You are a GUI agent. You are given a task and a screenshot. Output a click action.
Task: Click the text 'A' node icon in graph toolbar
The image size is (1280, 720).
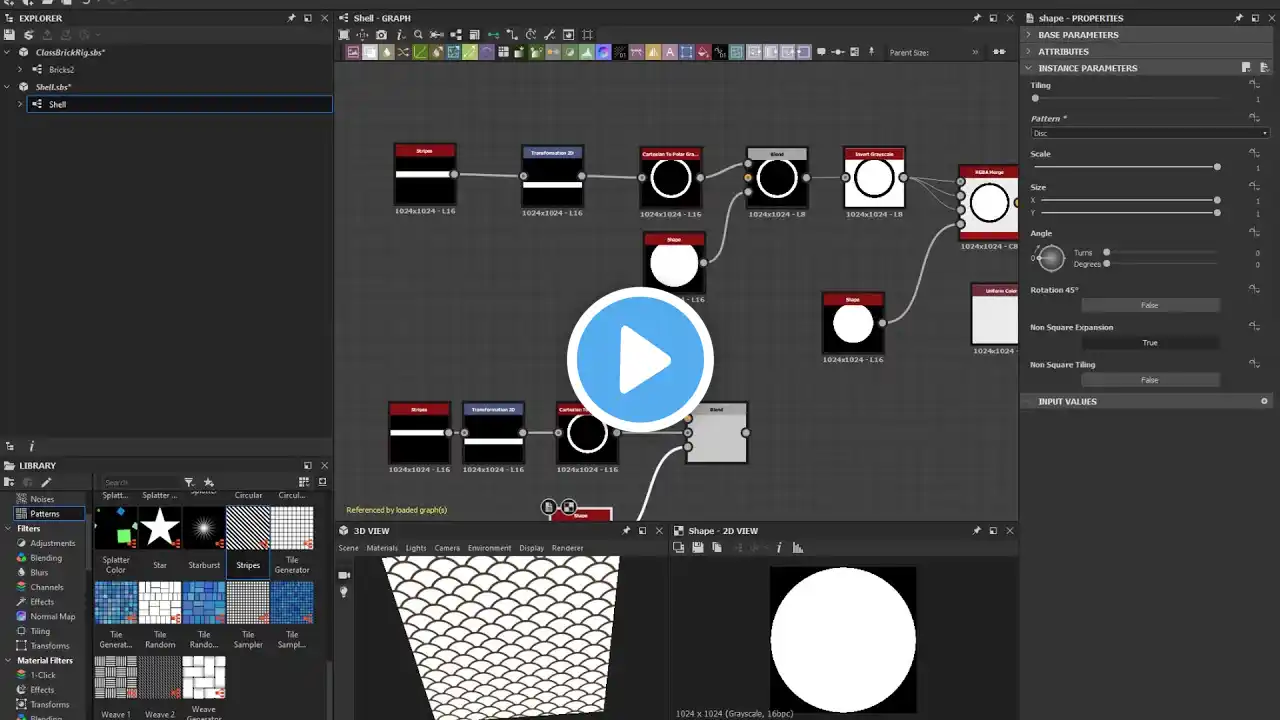(x=670, y=52)
